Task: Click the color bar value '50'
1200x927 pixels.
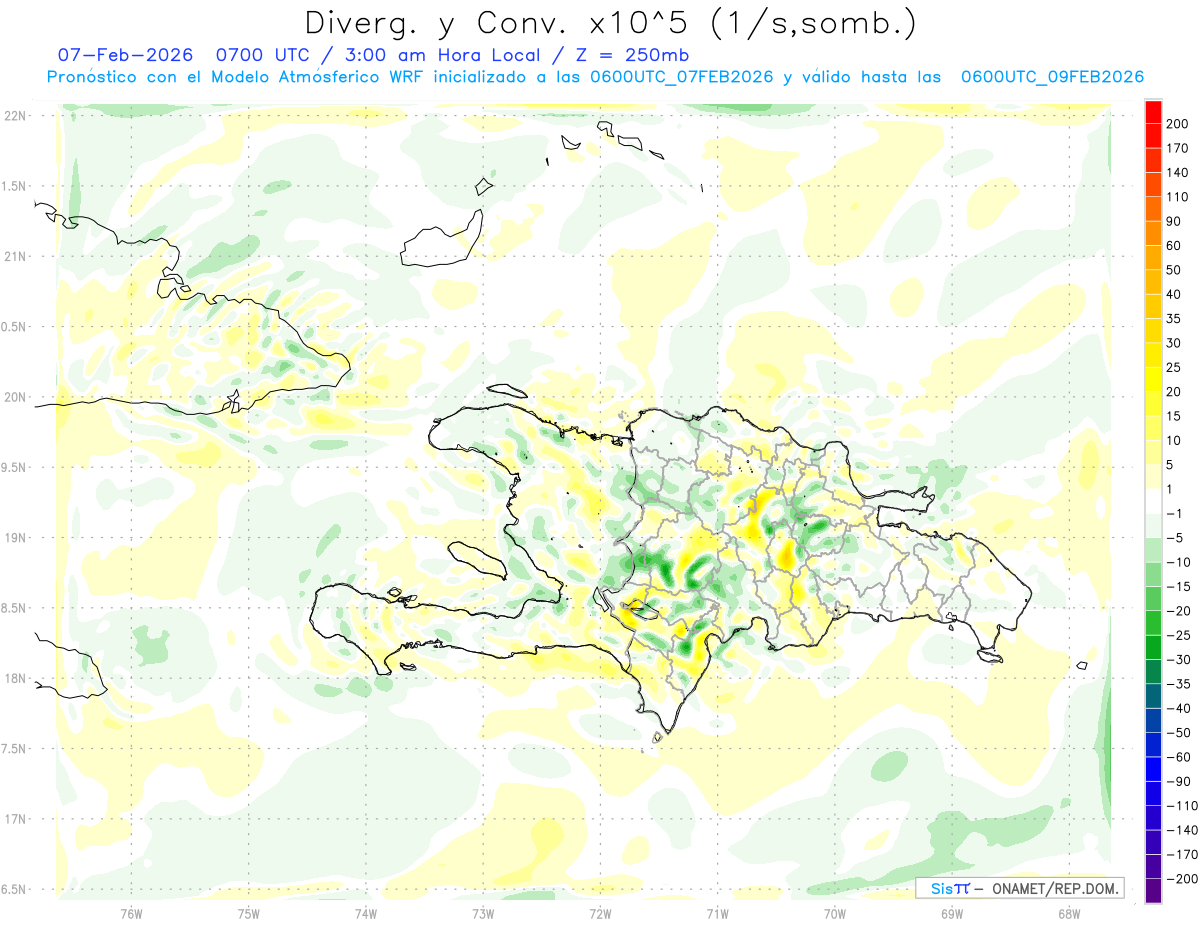Action: (1175, 270)
